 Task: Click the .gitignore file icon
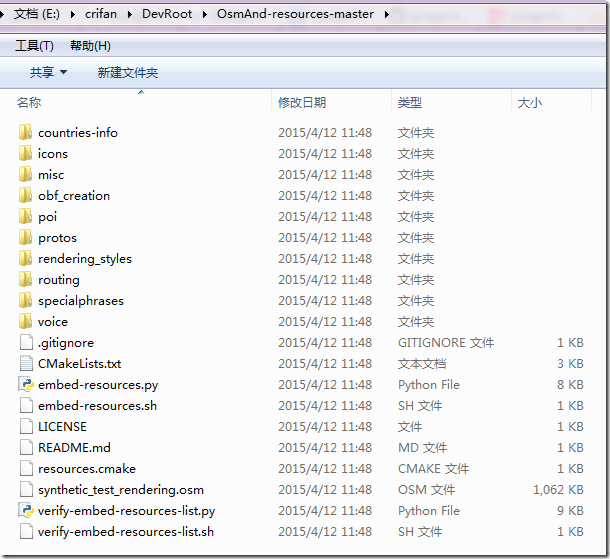(x=26, y=342)
